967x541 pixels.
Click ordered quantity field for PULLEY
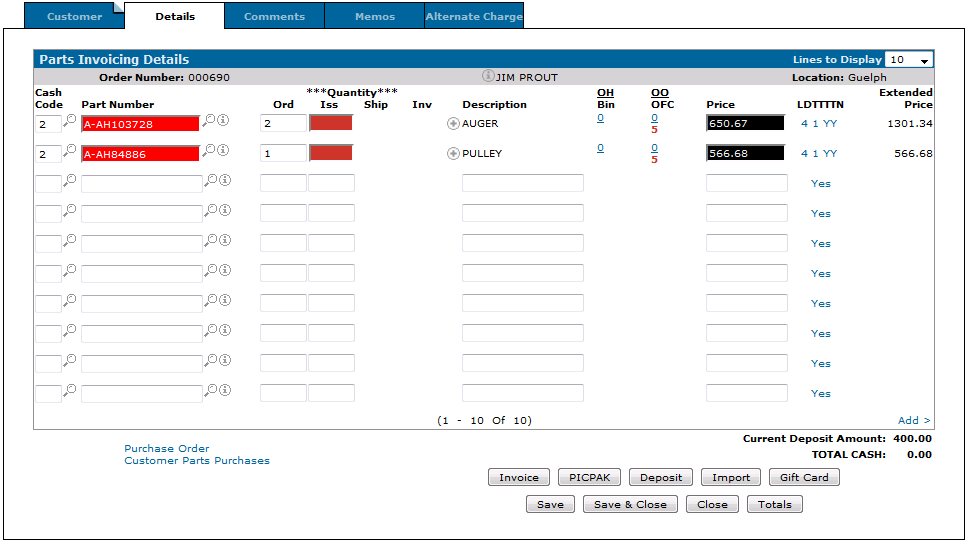pyautogui.click(x=283, y=154)
